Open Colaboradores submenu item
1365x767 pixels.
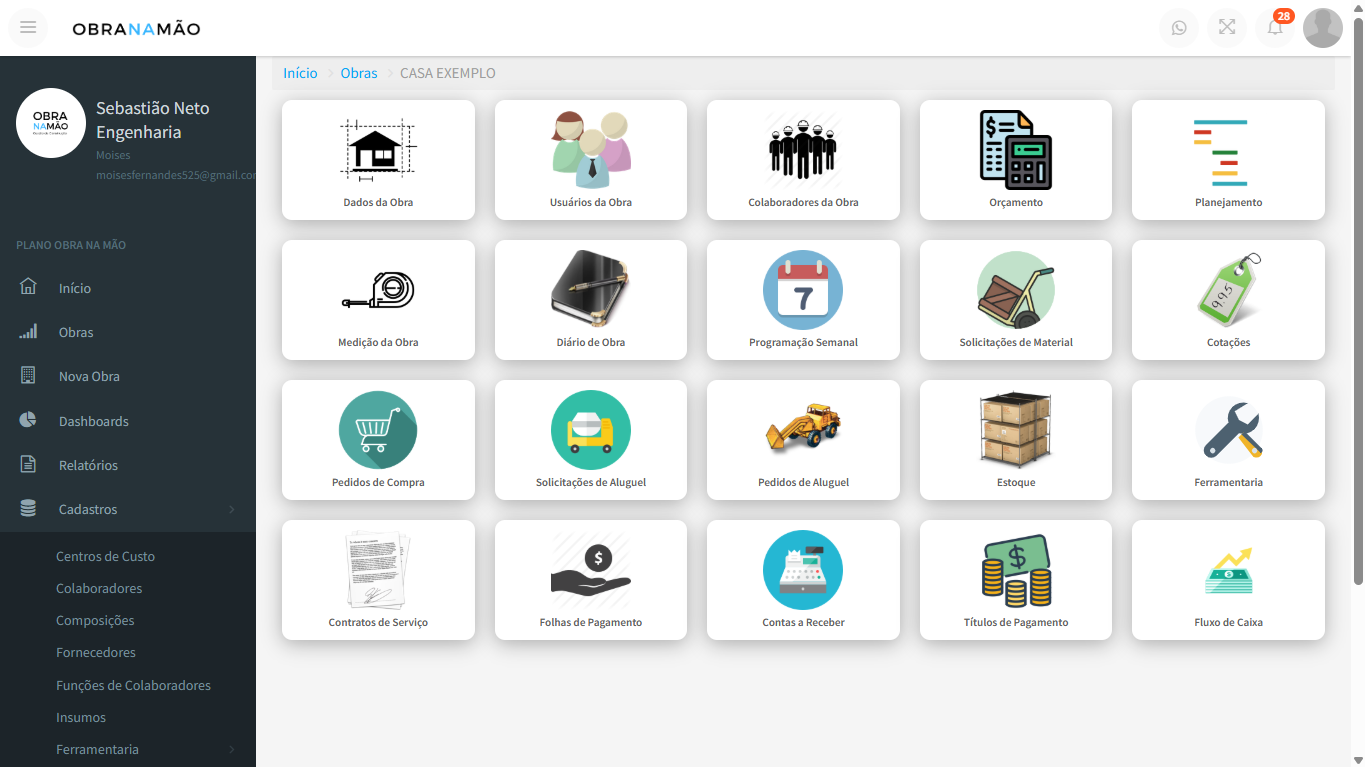click(x=99, y=588)
